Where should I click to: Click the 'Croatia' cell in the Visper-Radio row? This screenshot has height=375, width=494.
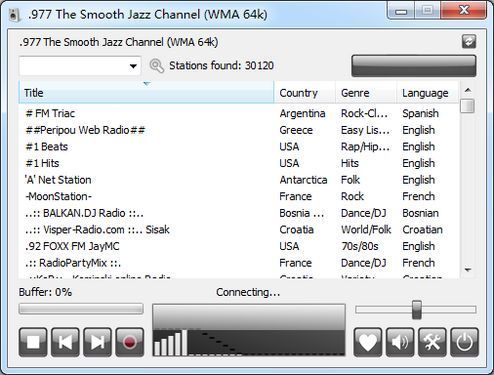pyautogui.click(x=296, y=230)
